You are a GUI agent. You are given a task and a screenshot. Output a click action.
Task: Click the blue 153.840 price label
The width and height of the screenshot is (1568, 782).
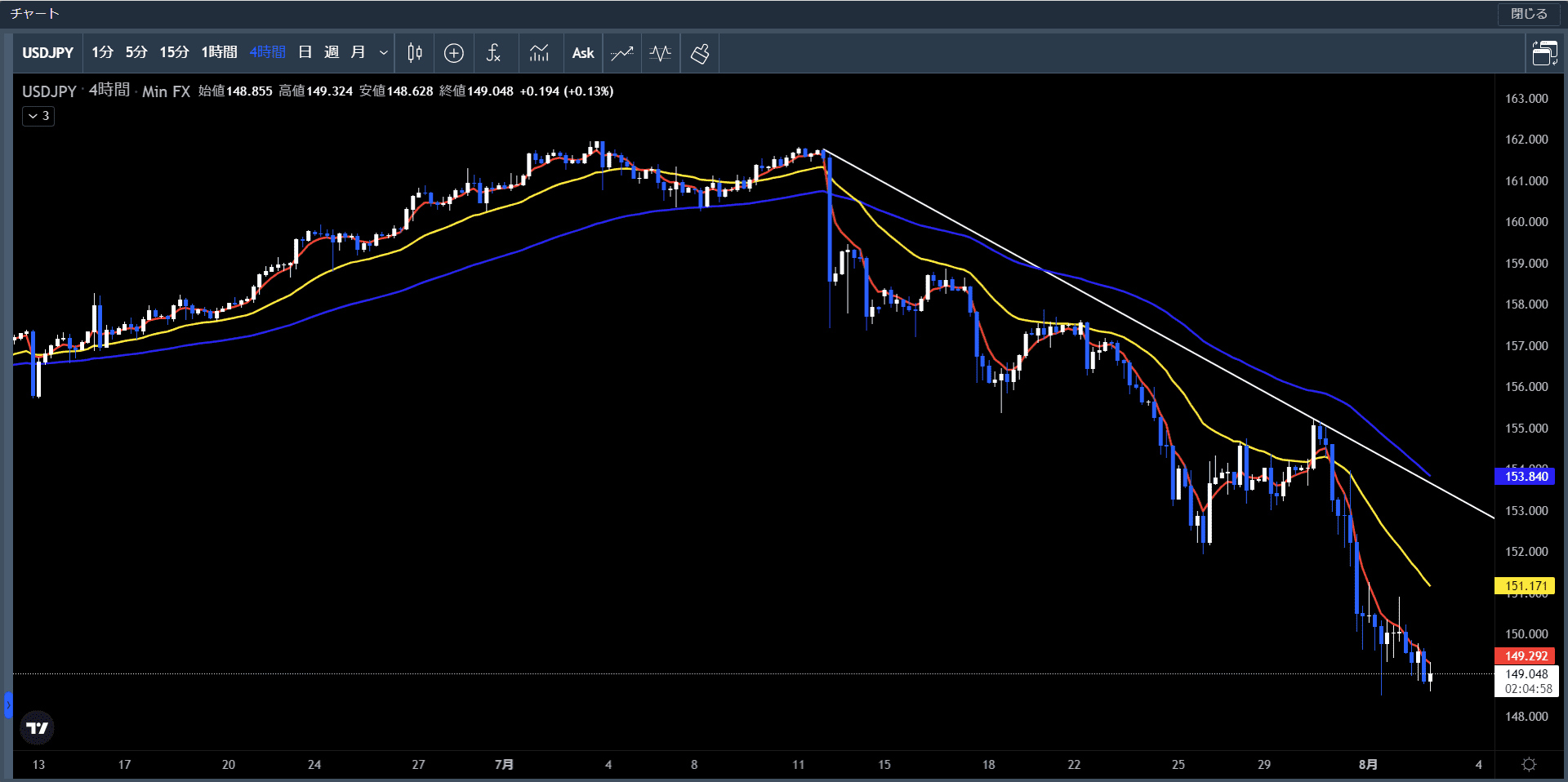(x=1526, y=477)
